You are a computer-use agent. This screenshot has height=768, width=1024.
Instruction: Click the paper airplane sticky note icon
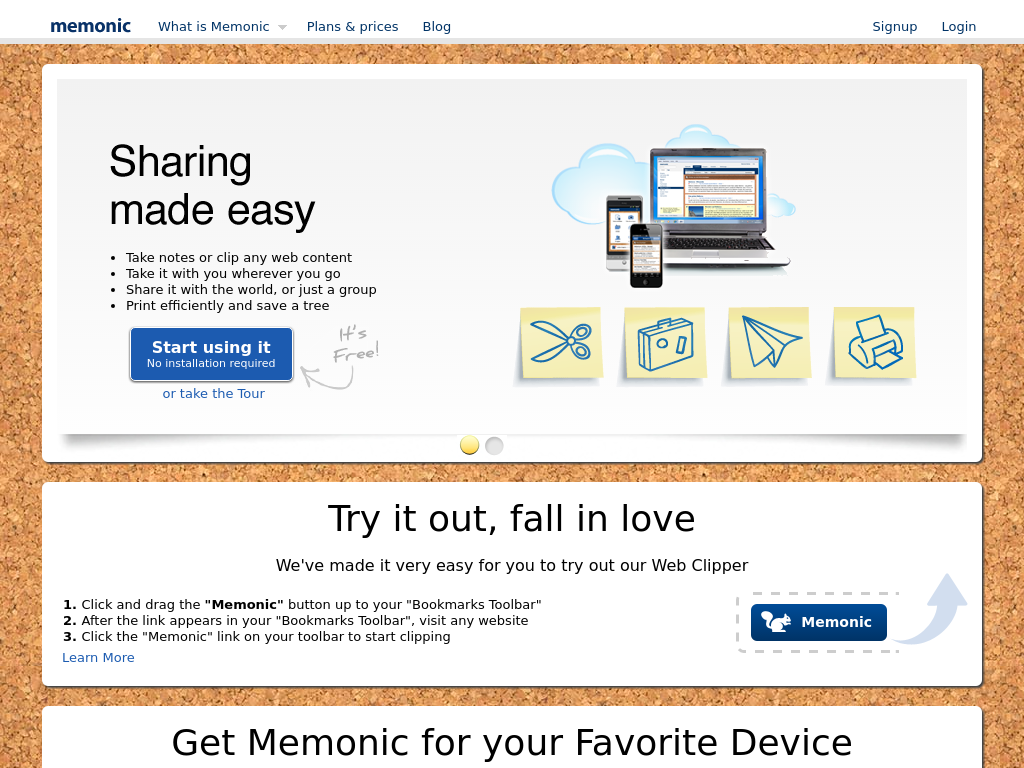pyautogui.click(x=769, y=343)
